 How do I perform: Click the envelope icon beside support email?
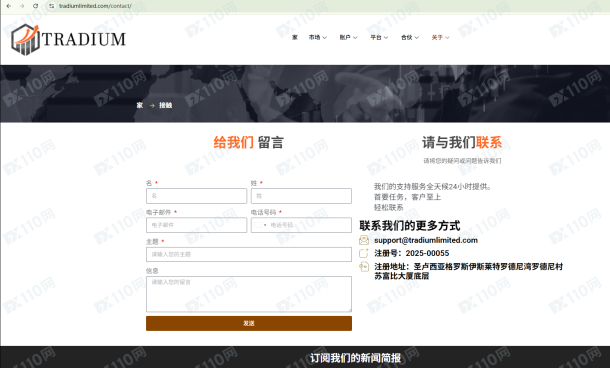click(364, 240)
